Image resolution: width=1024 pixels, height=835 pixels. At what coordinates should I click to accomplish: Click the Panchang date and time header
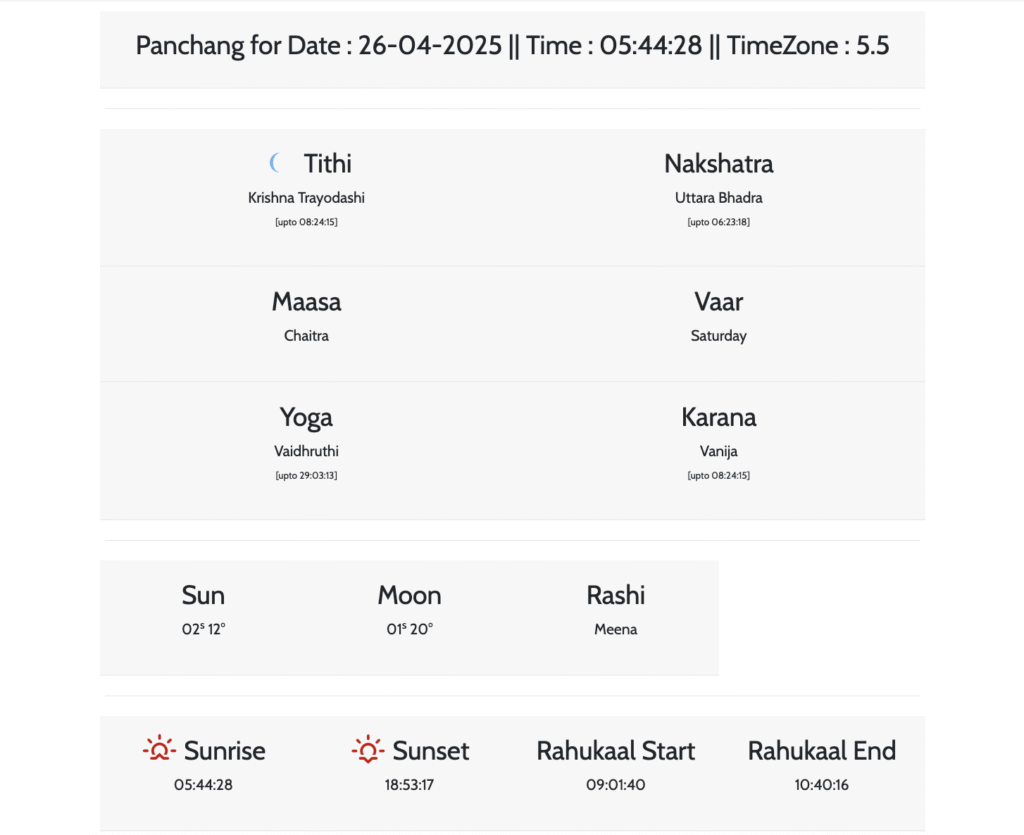pos(512,46)
